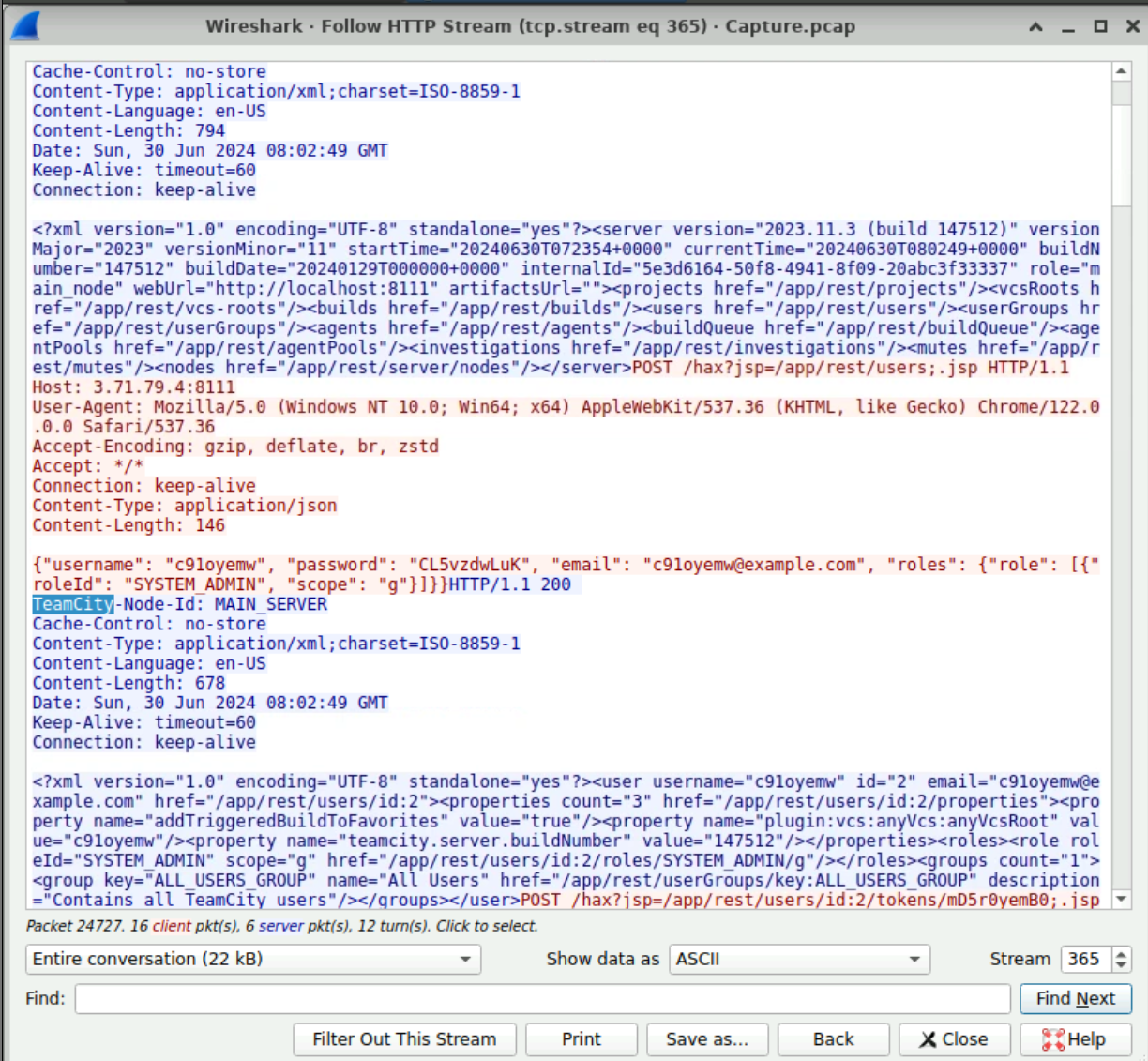This screenshot has height=1061, width=1148.
Task: Click the Stream number field 365
Action: coord(1087,960)
